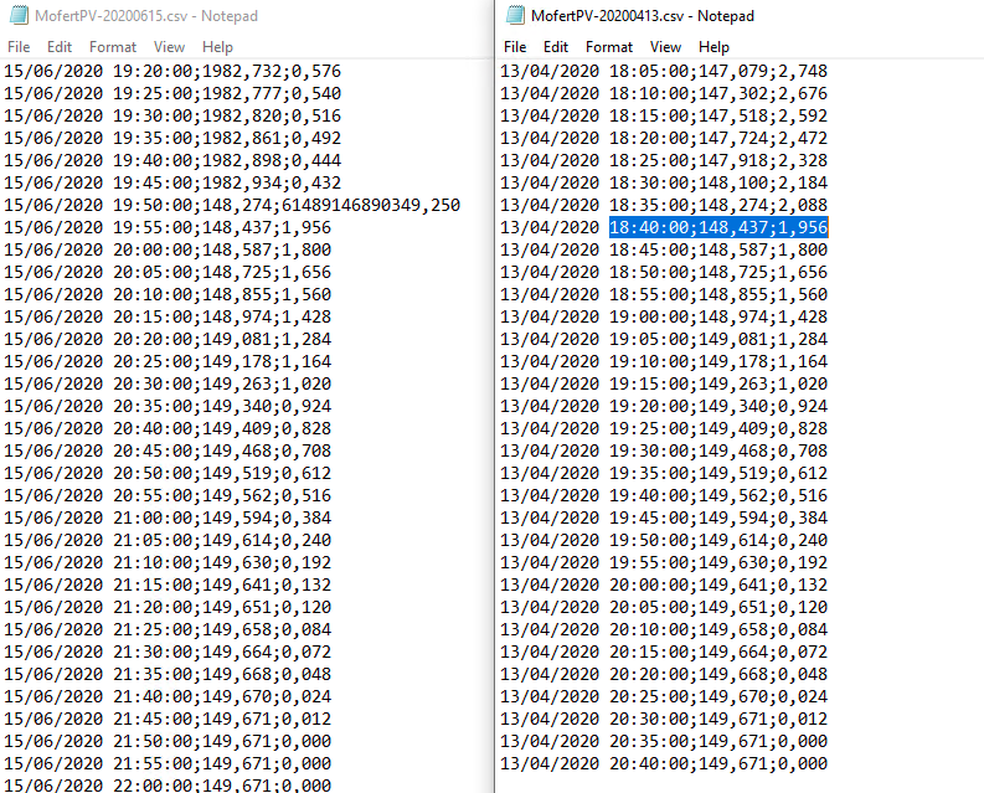This screenshot has width=984, height=793.
Task: Click line 15/06/2020 21:15:00;149,641;0,132
Action: [x=168, y=585]
